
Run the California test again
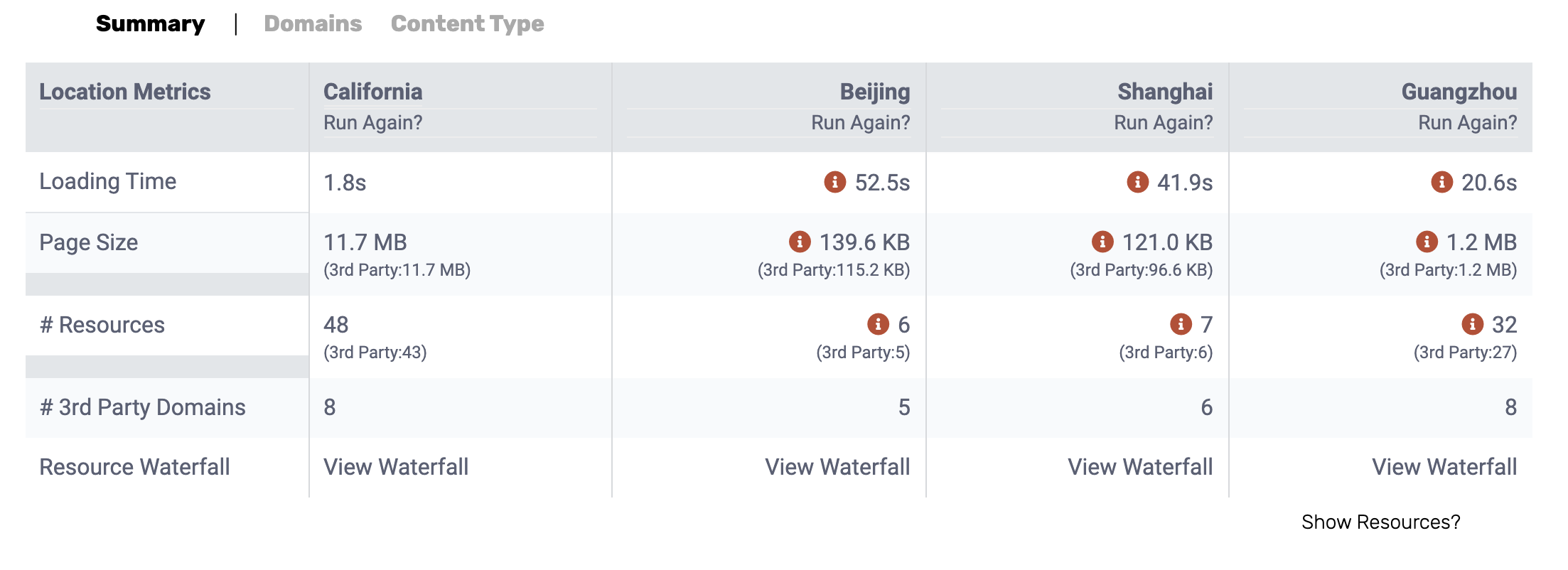372,122
